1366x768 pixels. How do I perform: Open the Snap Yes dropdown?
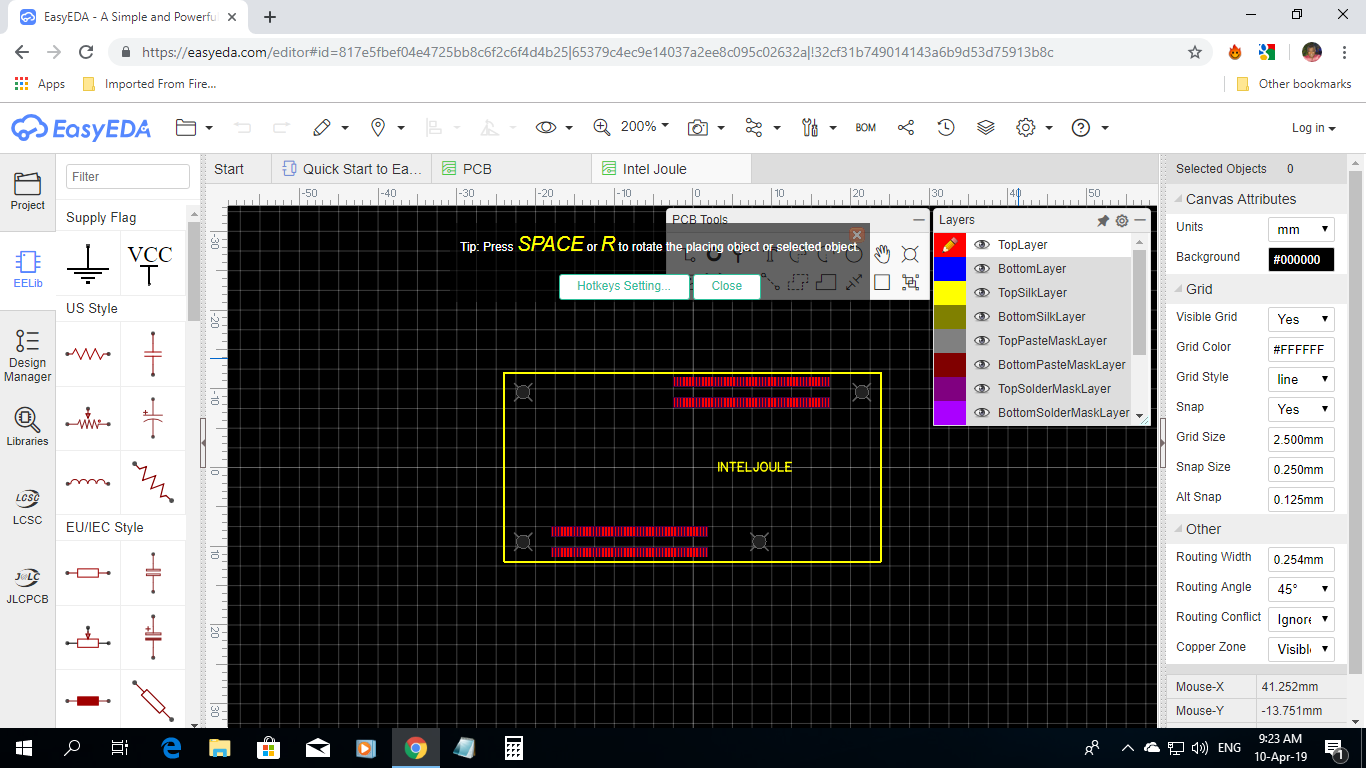(1301, 409)
